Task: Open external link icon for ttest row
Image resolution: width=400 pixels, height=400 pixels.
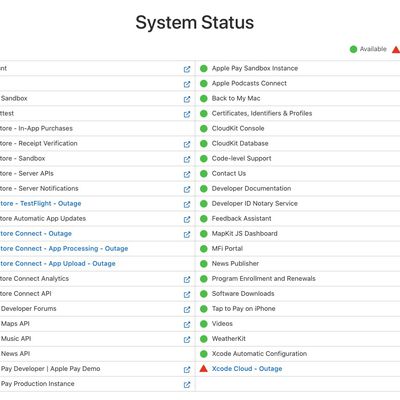Action: [187, 114]
